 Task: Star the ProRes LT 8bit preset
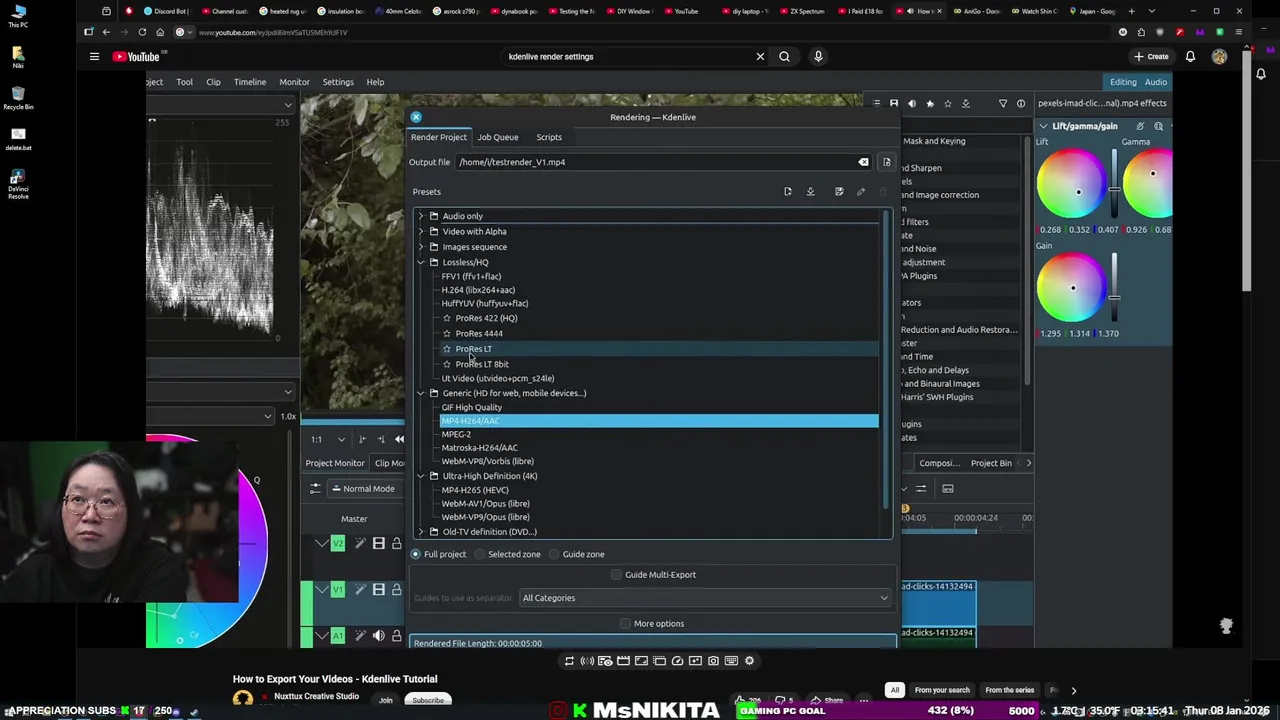click(447, 364)
